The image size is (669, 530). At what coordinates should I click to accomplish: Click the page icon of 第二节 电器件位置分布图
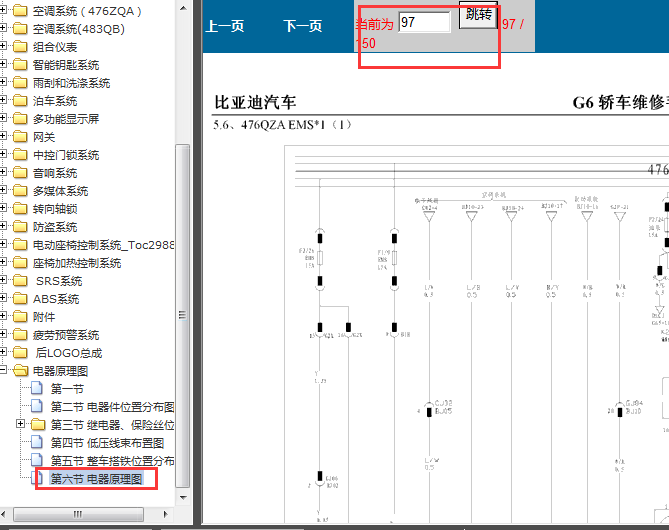coord(37,406)
